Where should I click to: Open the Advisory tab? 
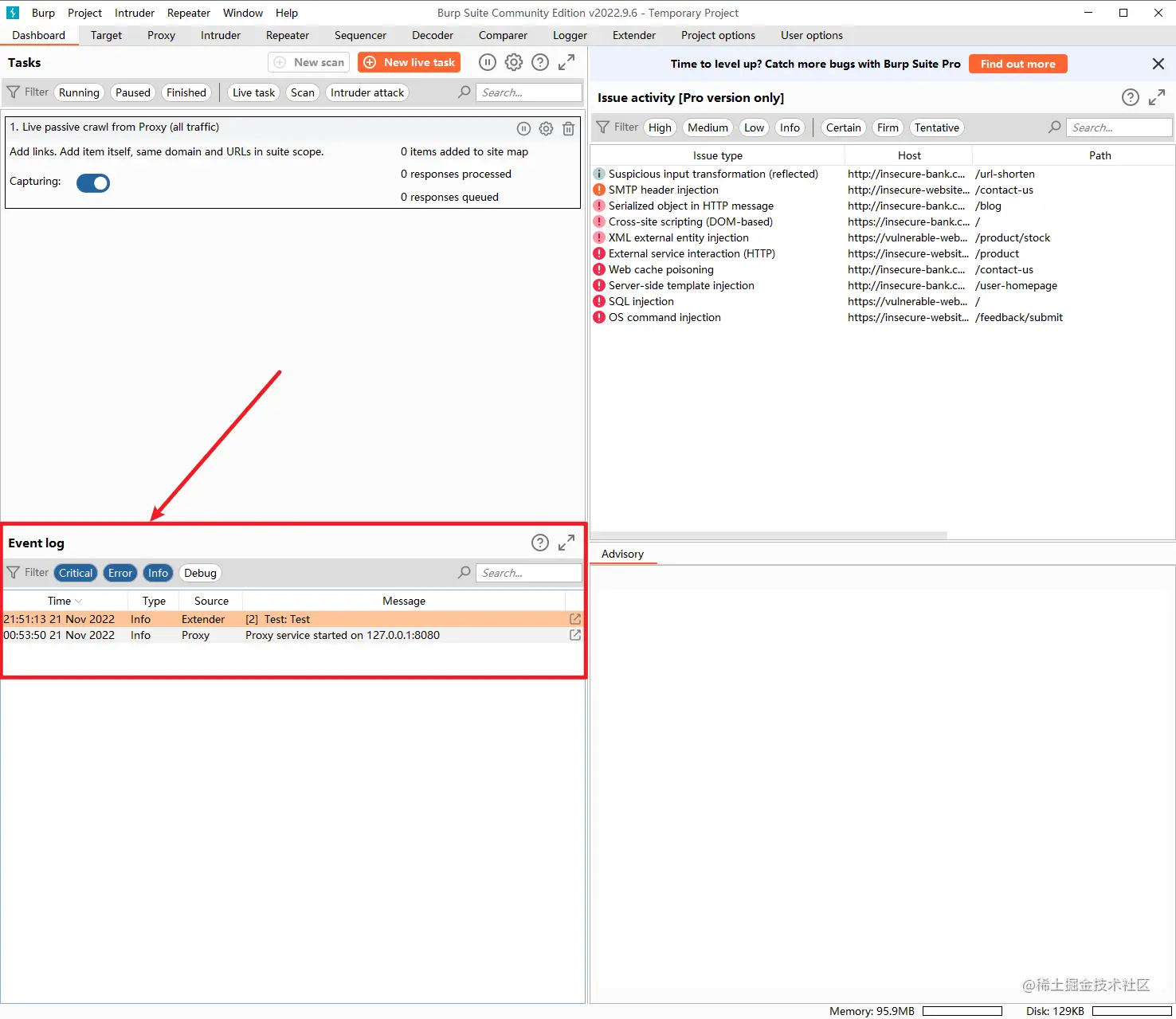(x=622, y=554)
